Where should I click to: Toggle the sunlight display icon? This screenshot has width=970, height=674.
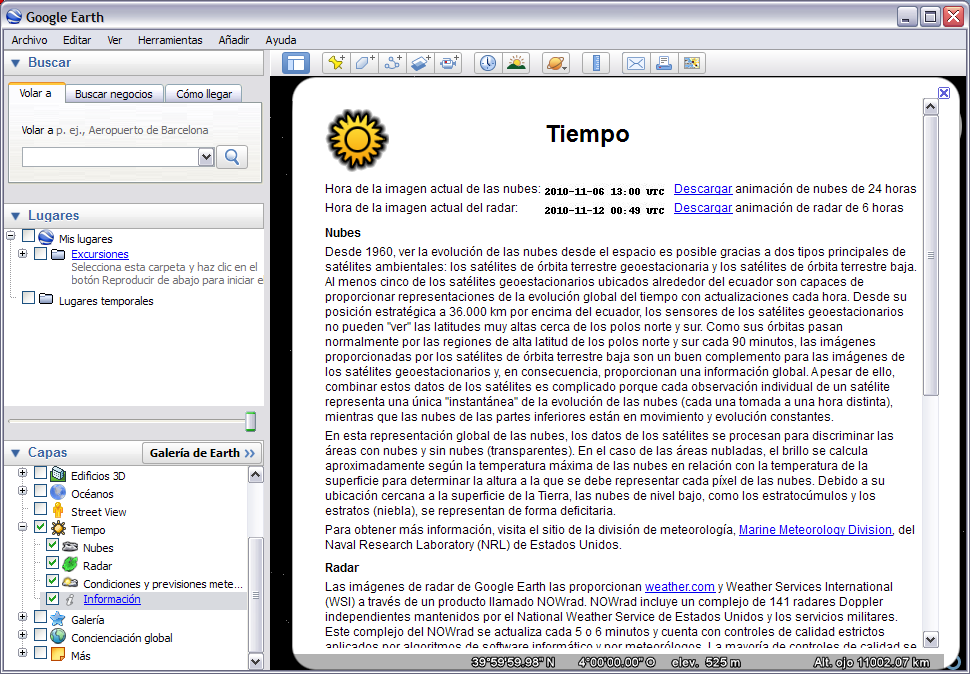tap(516, 63)
